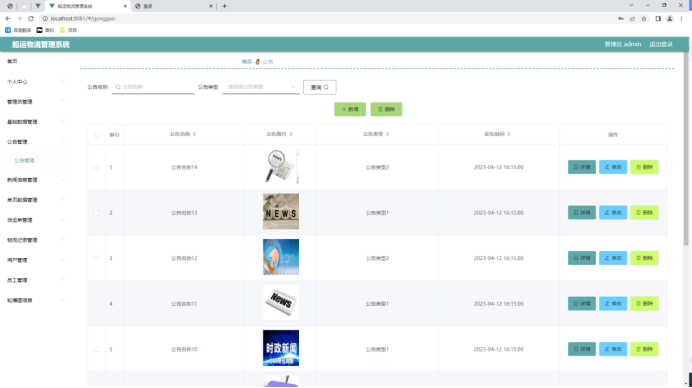Edit 公告名称11 with 修改 button
The height and width of the screenshot is (388, 692).
pyautogui.click(x=613, y=303)
